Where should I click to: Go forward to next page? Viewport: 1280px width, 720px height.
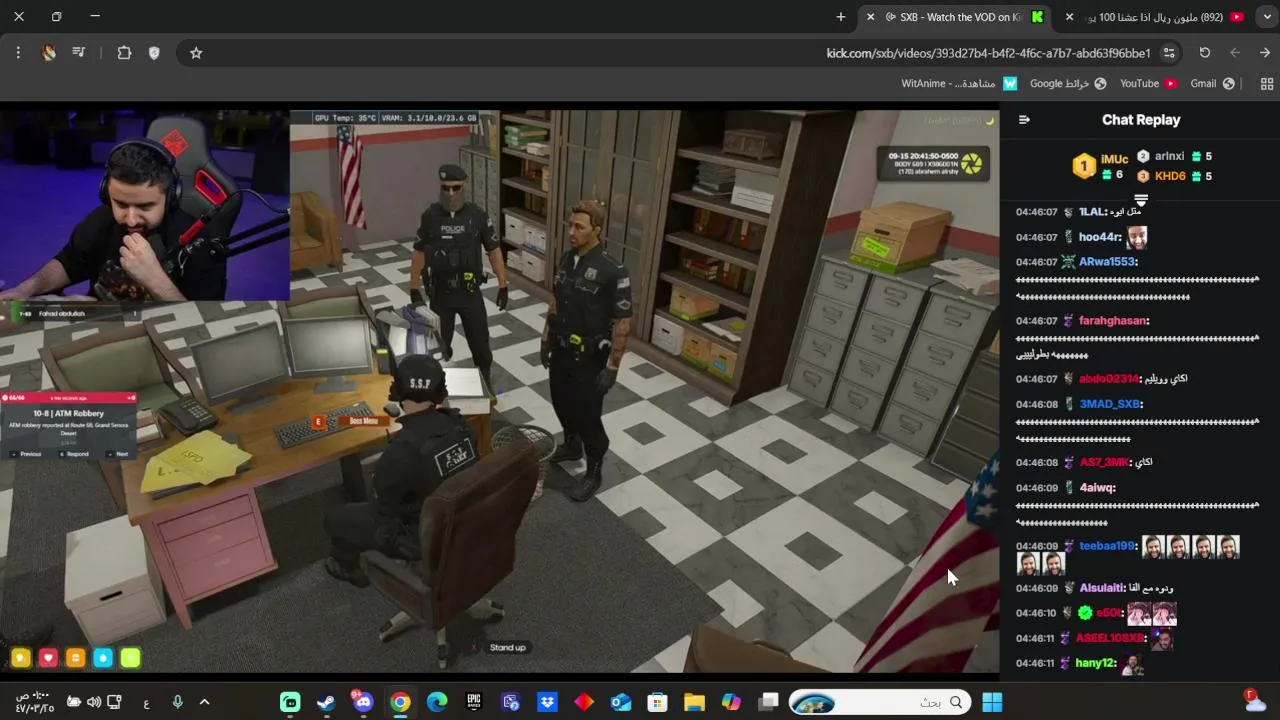point(1234,53)
